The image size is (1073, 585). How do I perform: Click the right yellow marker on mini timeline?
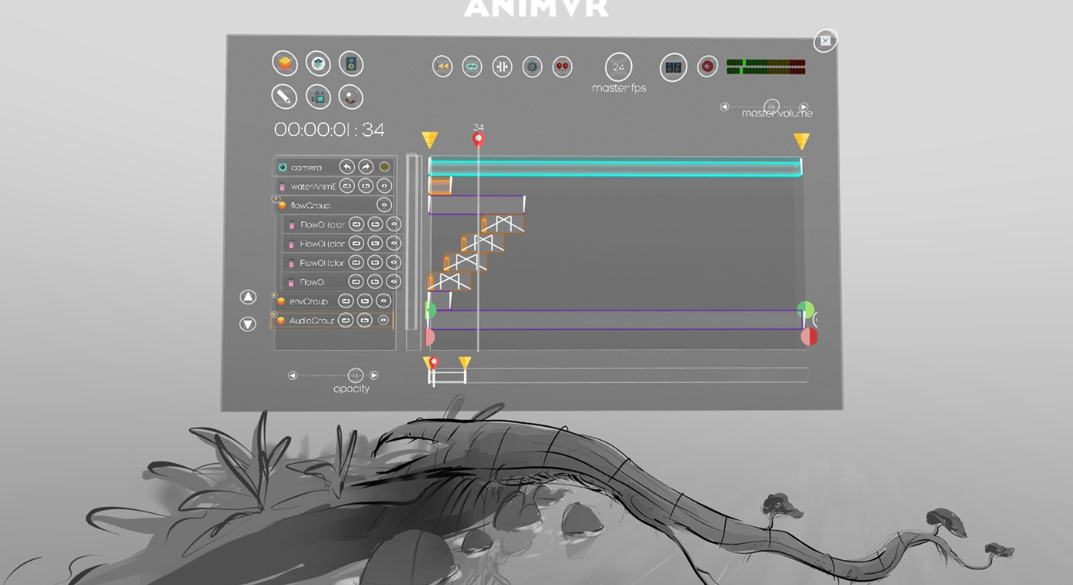tap(465, 363)
